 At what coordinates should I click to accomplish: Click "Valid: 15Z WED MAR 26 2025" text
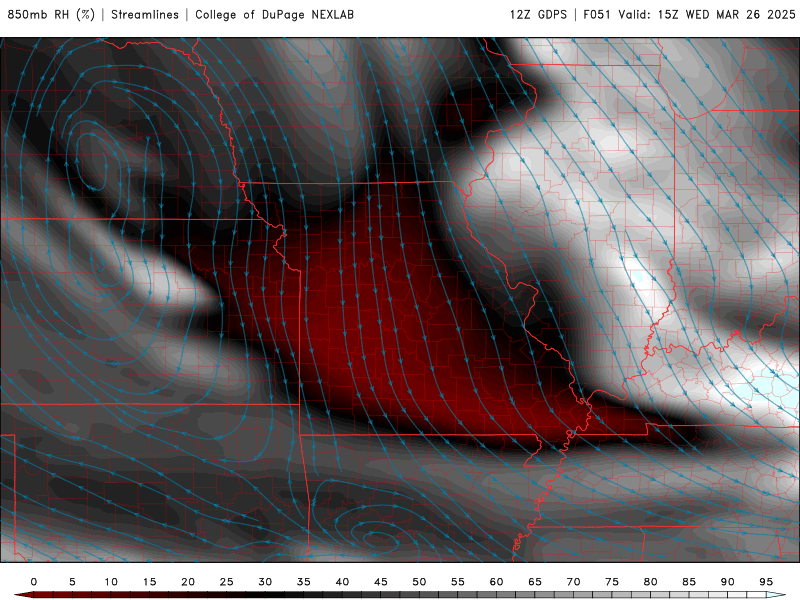(707, 14)
